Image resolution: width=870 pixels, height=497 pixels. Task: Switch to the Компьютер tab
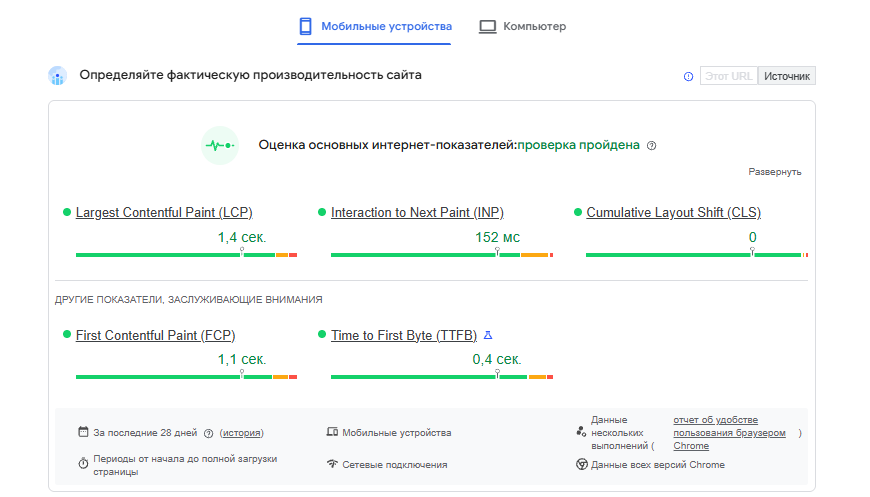(x=523, y=26)
